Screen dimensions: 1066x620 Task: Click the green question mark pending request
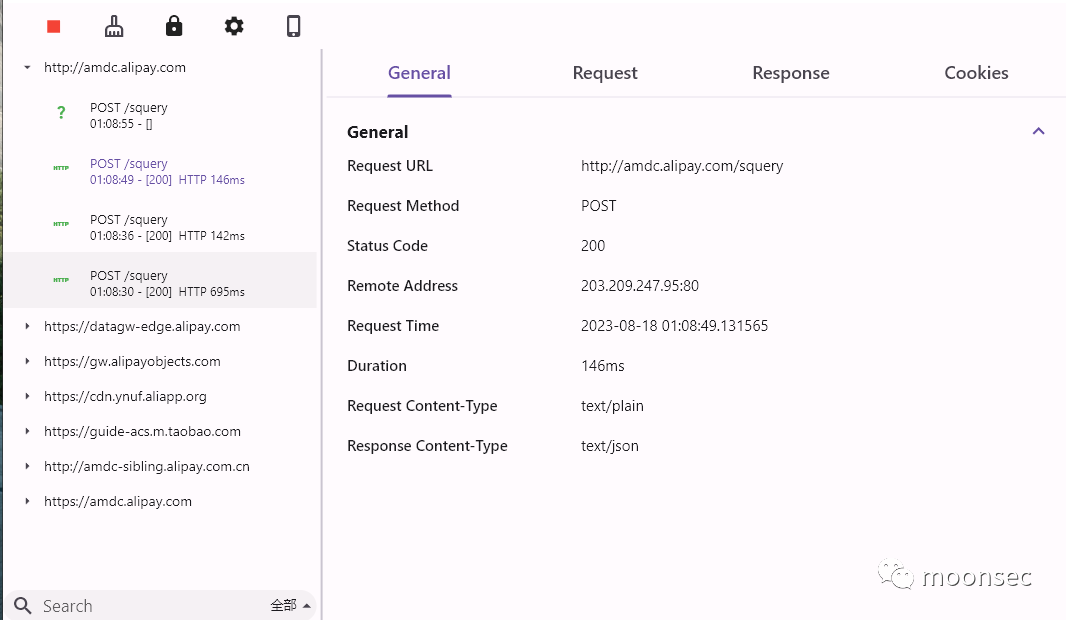pyautogui.click(x=61, y=114)
